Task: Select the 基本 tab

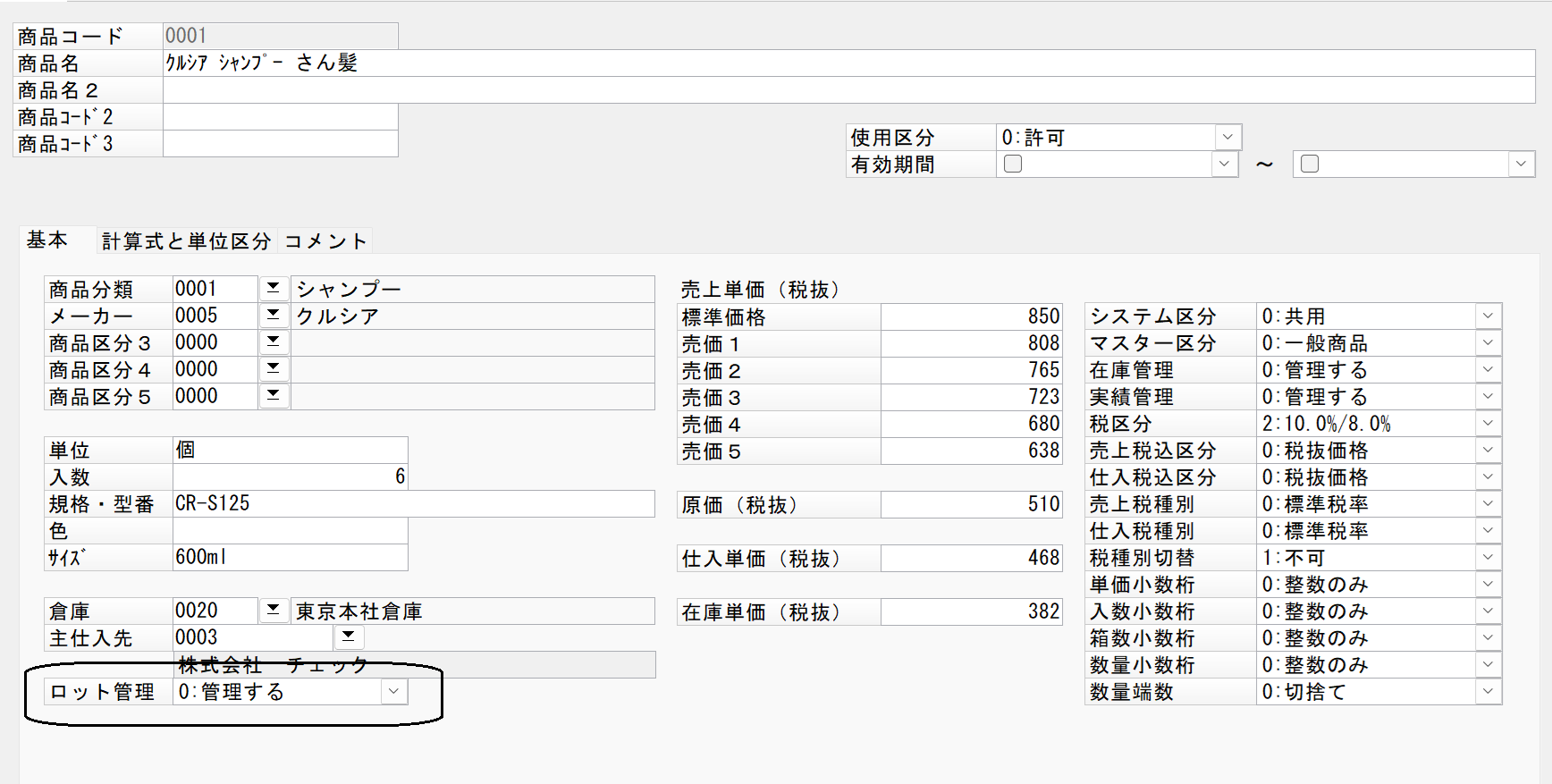Action: (x=47, y=240)
